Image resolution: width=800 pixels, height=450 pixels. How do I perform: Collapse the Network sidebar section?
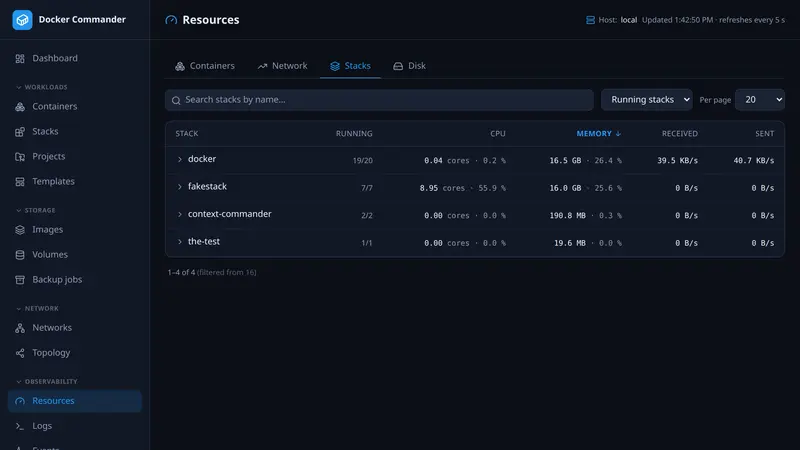pyautogui.click(x=37, y=309)
